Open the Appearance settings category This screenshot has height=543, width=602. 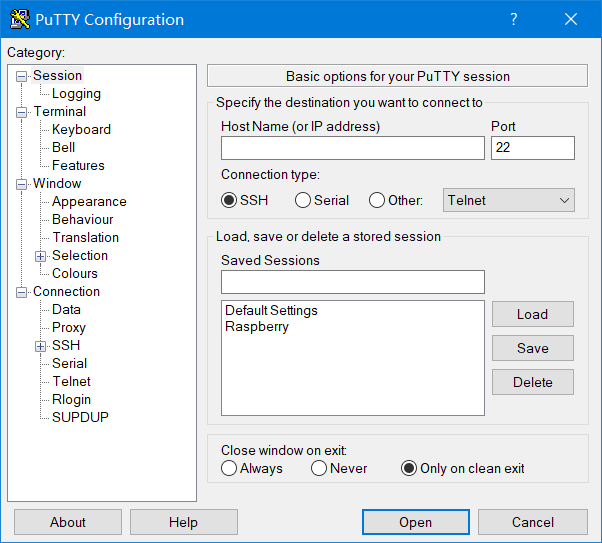pyautogui.click(x=89, y=202)
